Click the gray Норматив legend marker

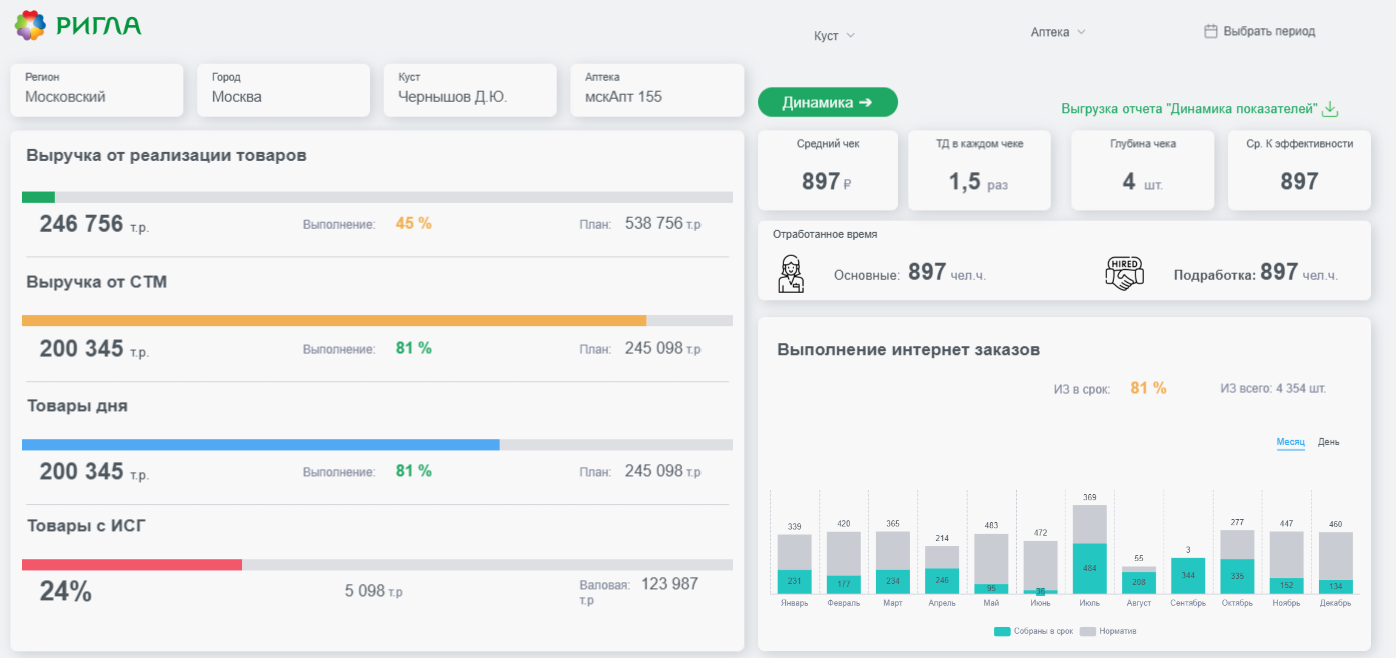point(1088,631)
